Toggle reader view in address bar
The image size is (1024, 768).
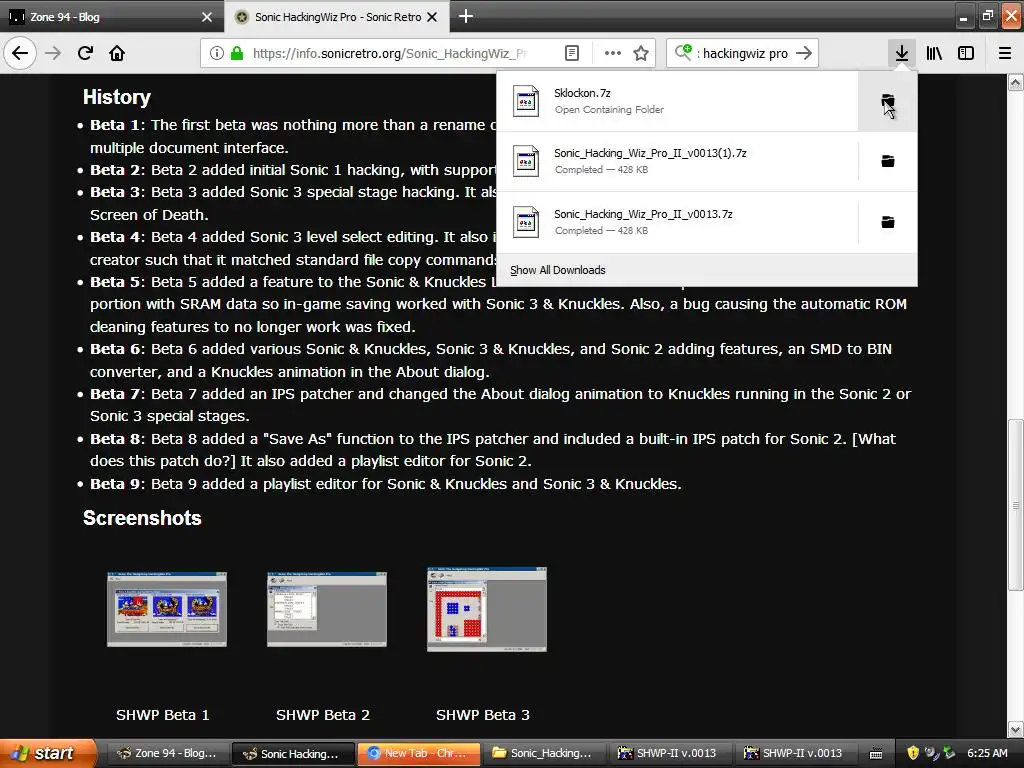(571, 53)
